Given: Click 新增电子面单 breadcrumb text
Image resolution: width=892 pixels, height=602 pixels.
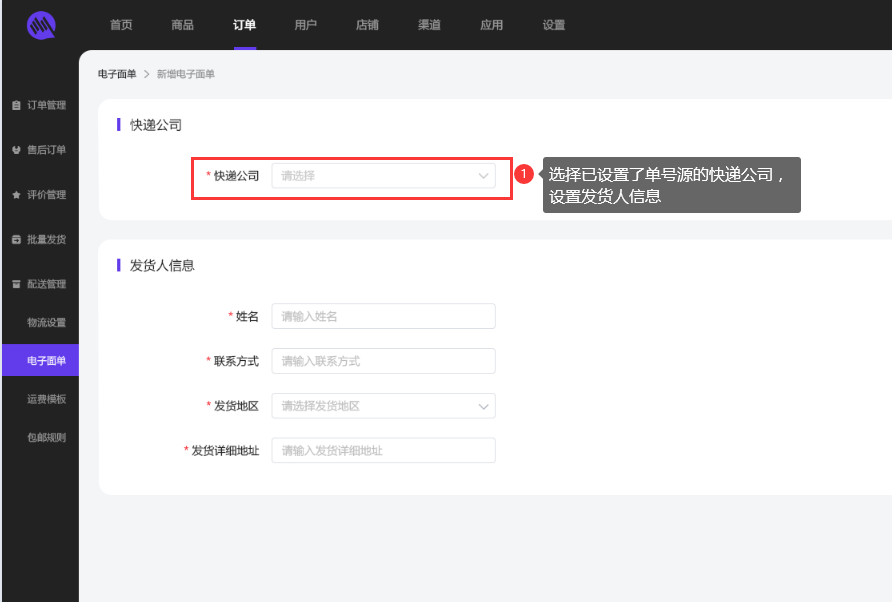Looking at the screenshot, I should point(185,74).
